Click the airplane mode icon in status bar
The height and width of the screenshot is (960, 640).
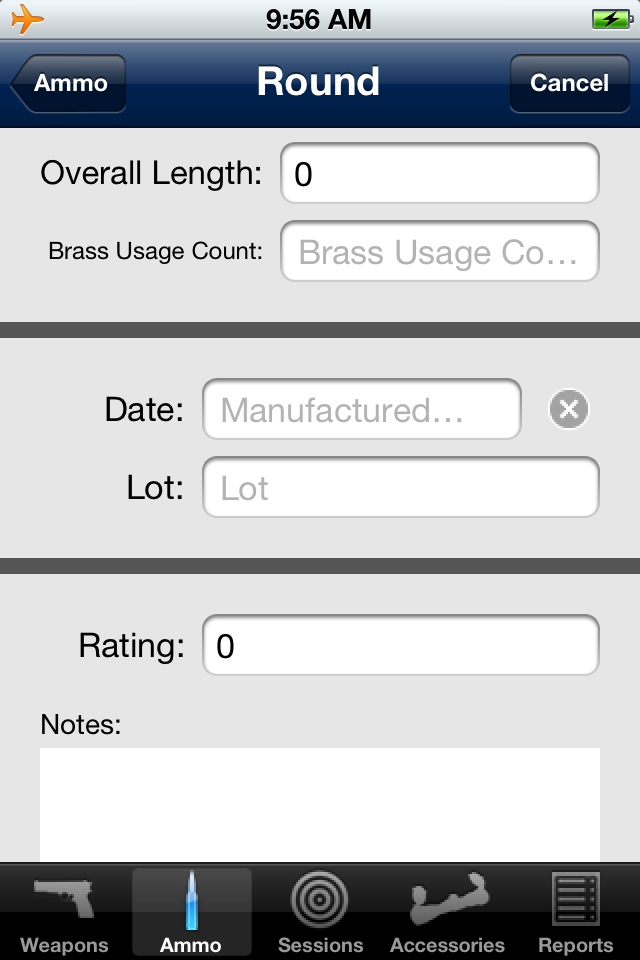29,17
